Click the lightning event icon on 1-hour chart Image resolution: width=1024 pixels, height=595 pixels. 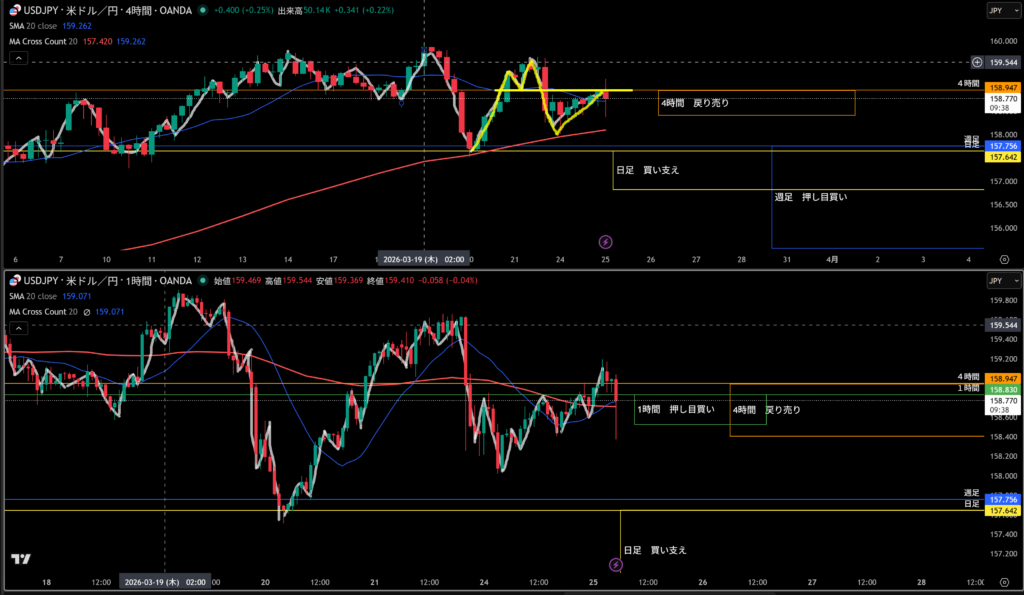tap(615, 566)
